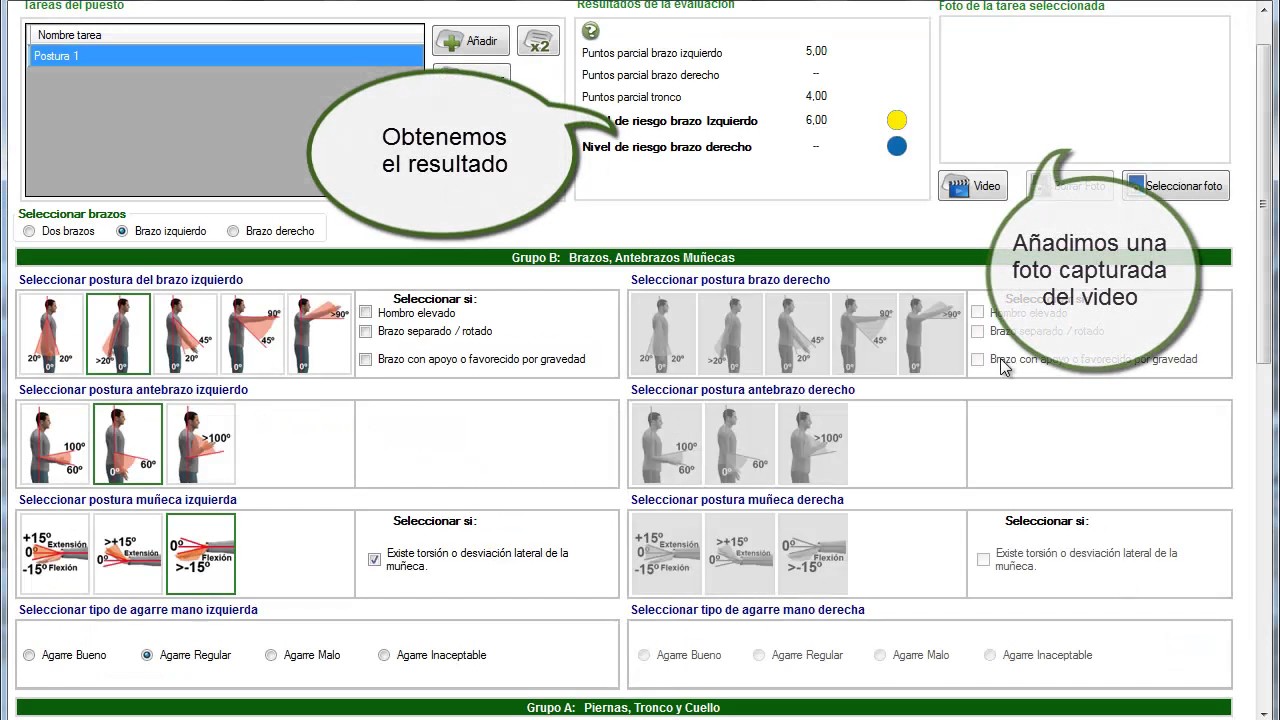Select the Postura 1 task row

point(226,56)
